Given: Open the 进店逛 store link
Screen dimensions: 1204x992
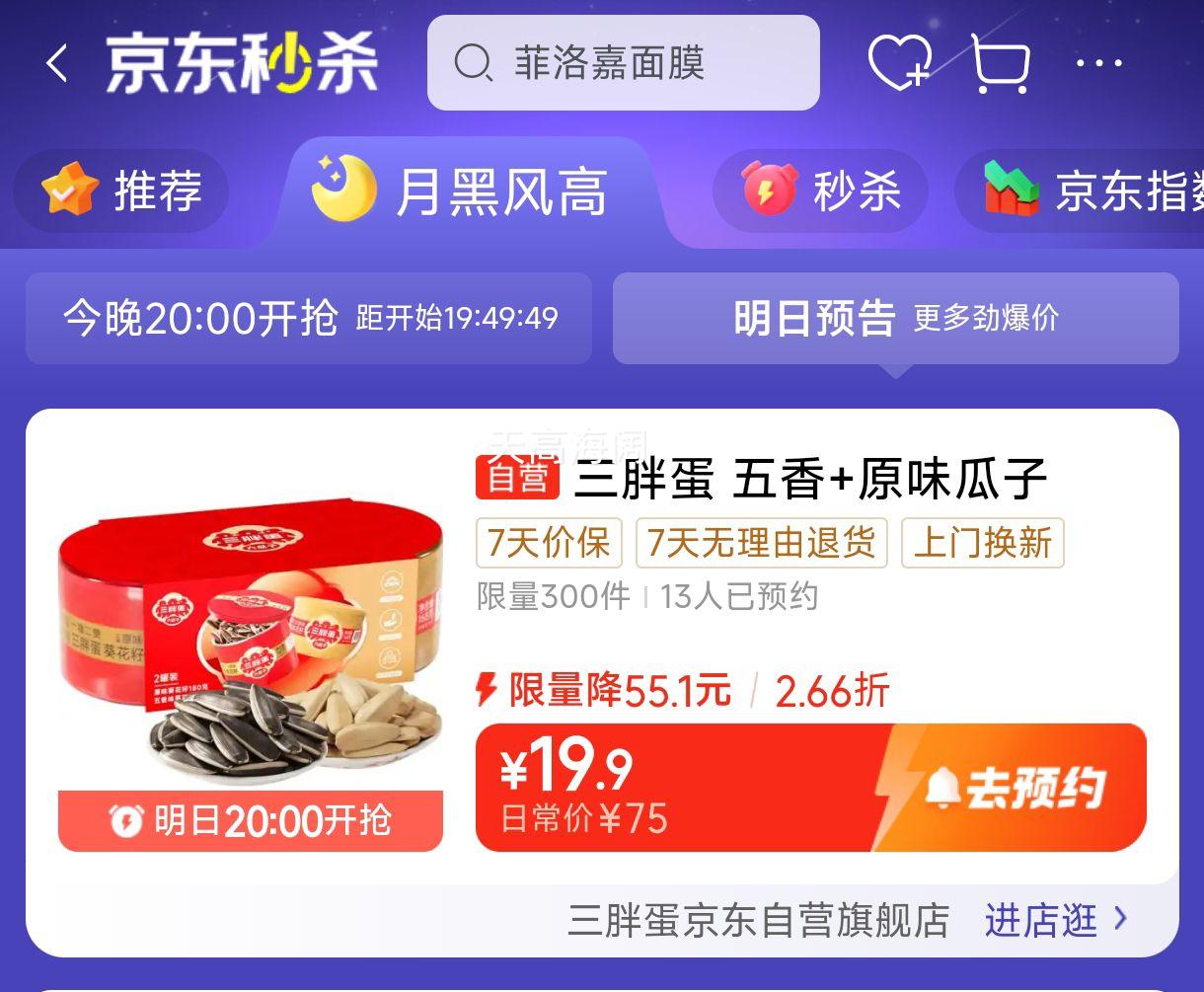Looking at the screenshot, I should 1040,920.
